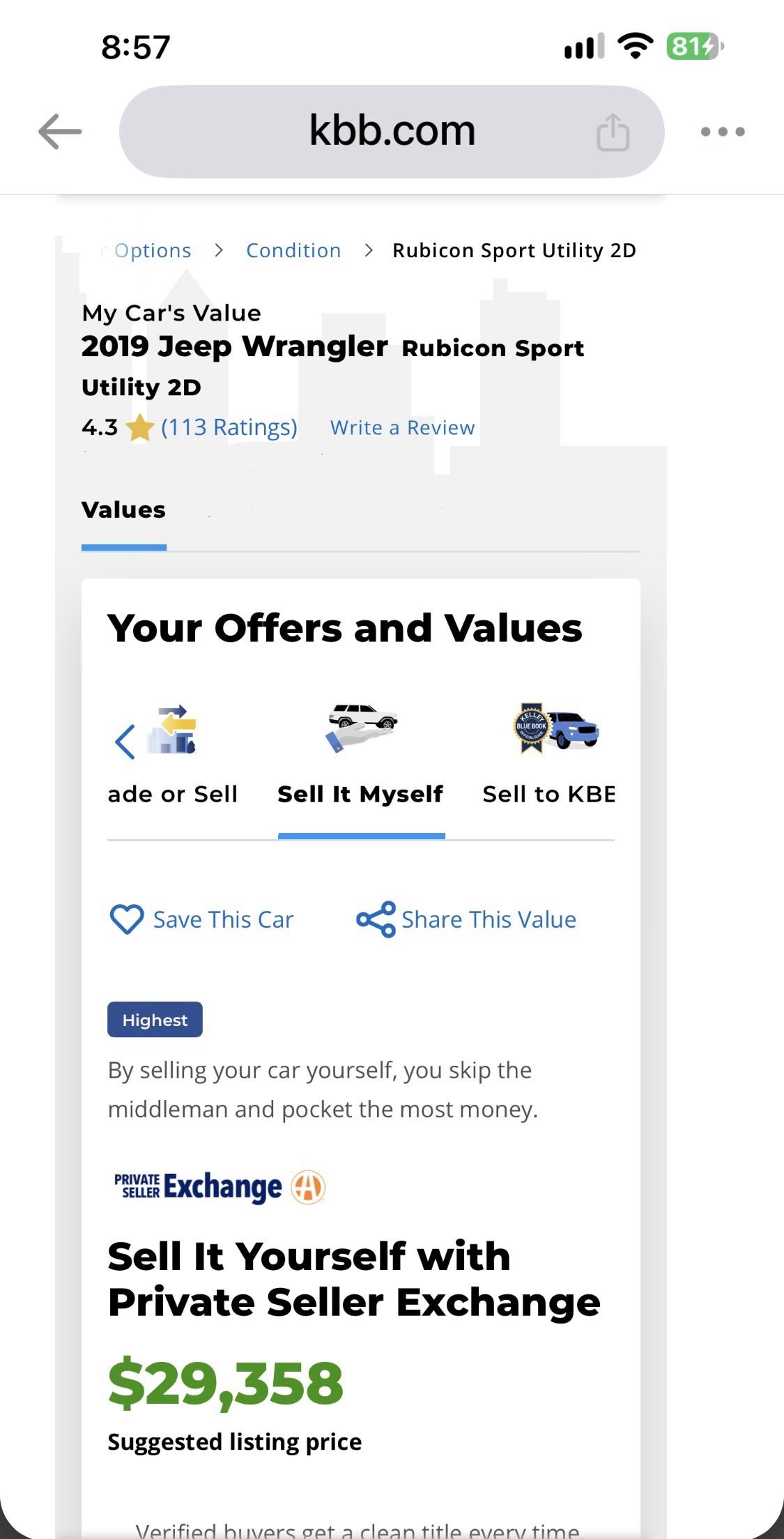
Task: Open the Values tab
Action: [x=123, y=510]
